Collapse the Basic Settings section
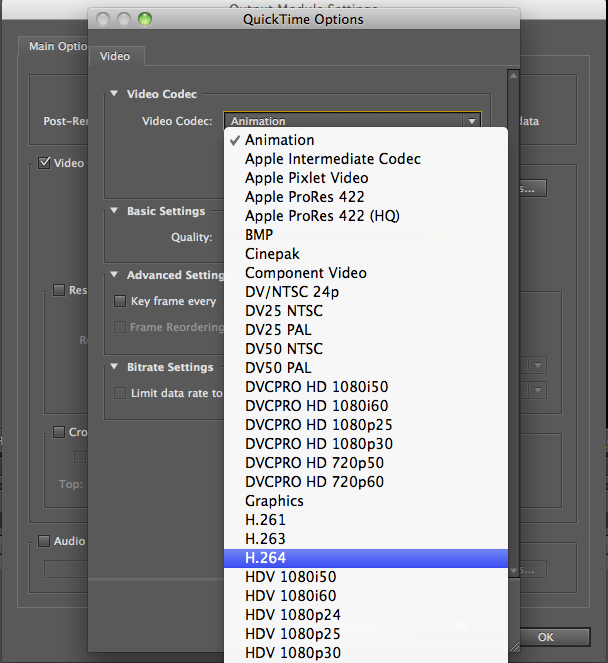The width and height of the screenshot is (608, 663). point(114,211)
